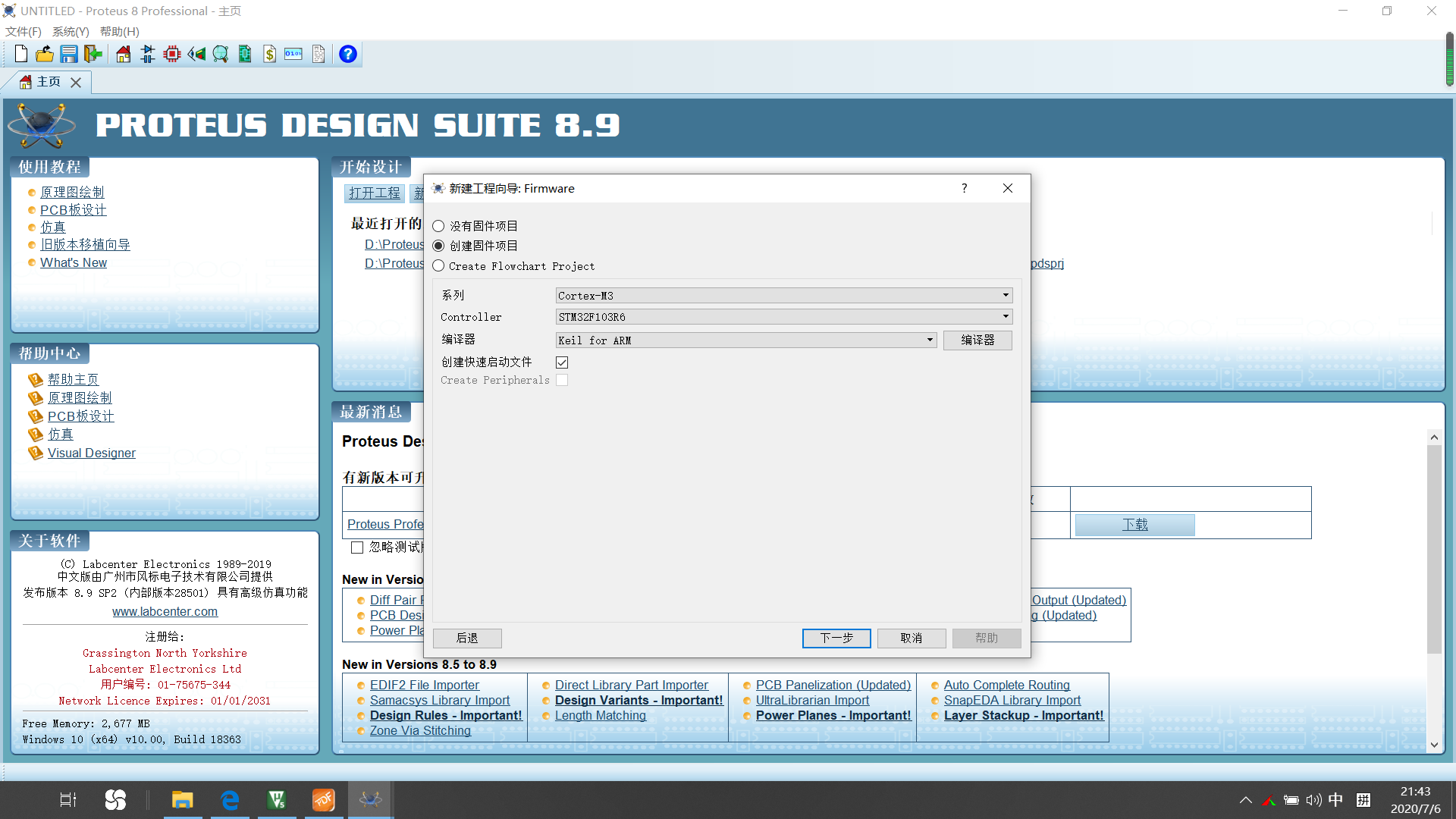Click the 编译器 button beside compiler field

pyautogui.click(x=977, y=340)
